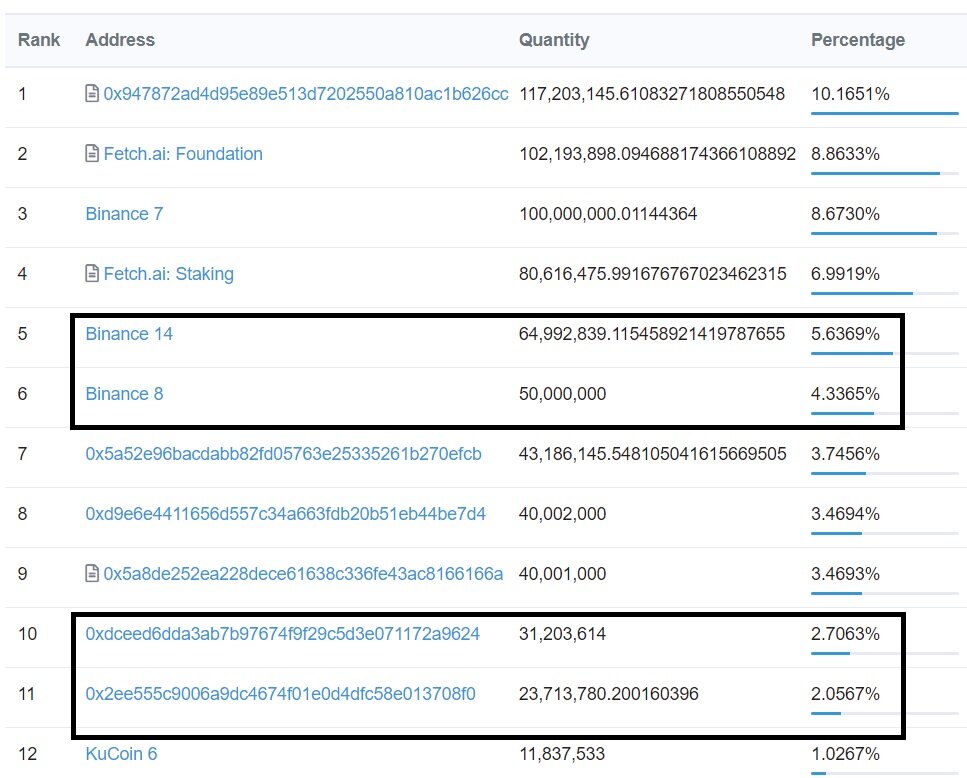Viewport: 967px width, 778px height.
Task: Open the Fetch.ai: Staking address link
Action: (x=168, y=274)
